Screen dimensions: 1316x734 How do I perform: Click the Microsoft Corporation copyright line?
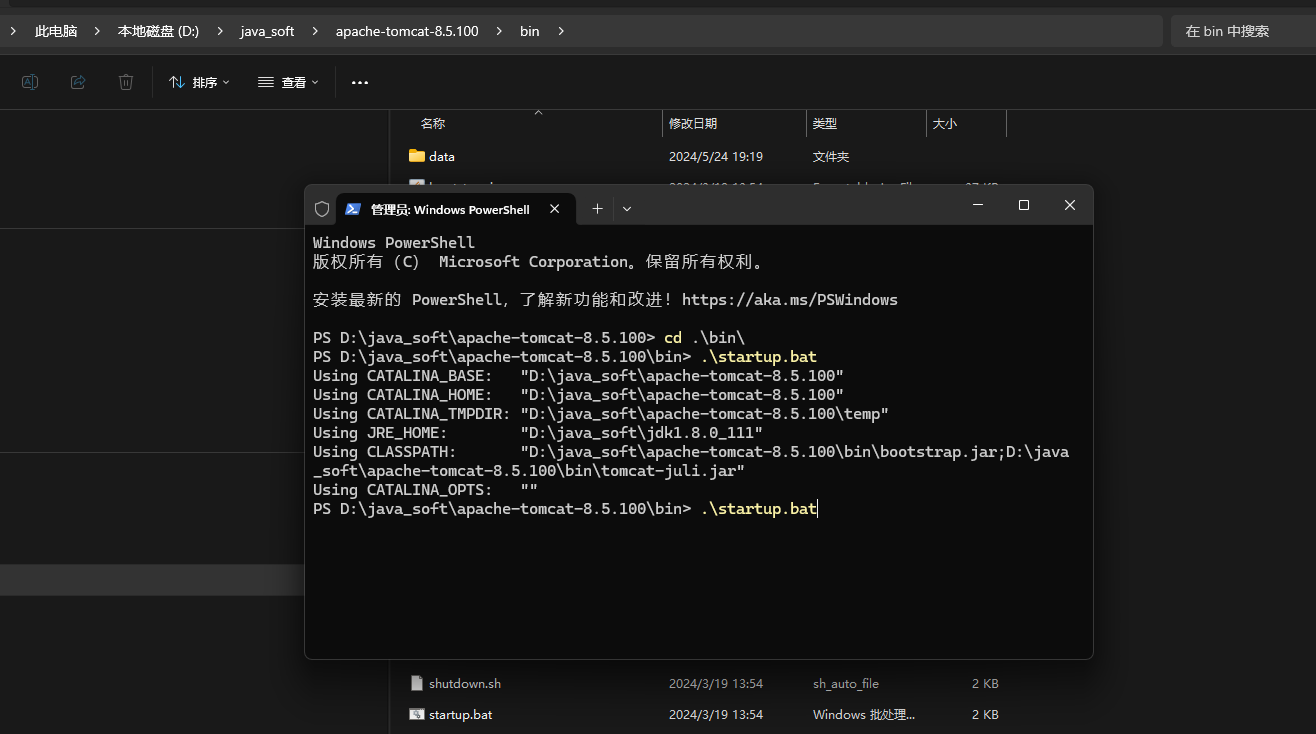(538, 262)
